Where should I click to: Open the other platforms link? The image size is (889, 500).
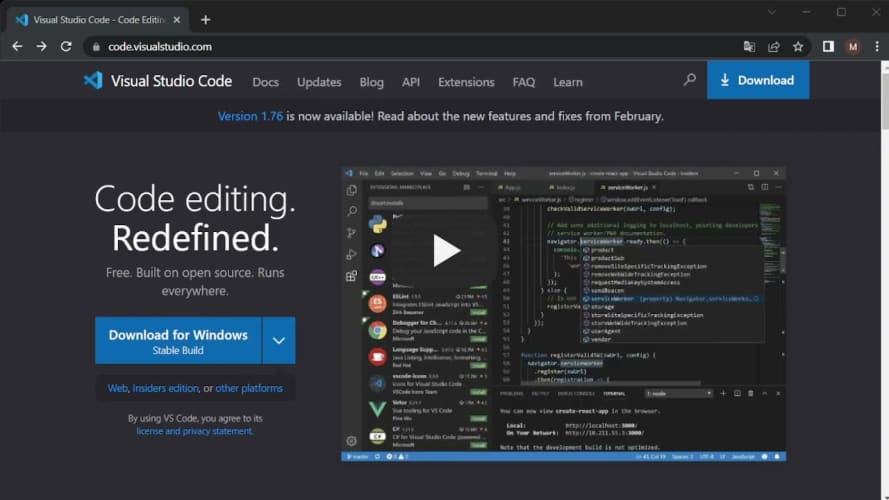click(x=249, y=388)
